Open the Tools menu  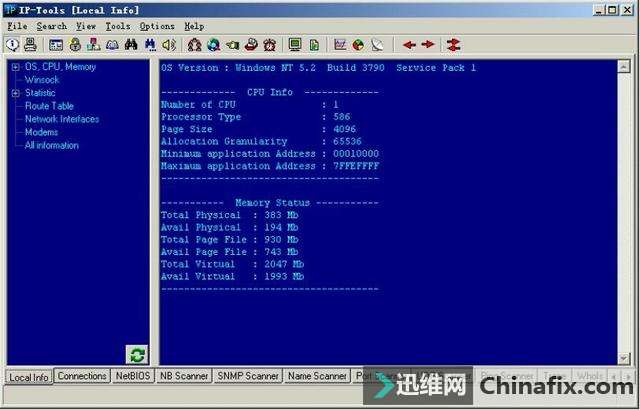(118, 26)
